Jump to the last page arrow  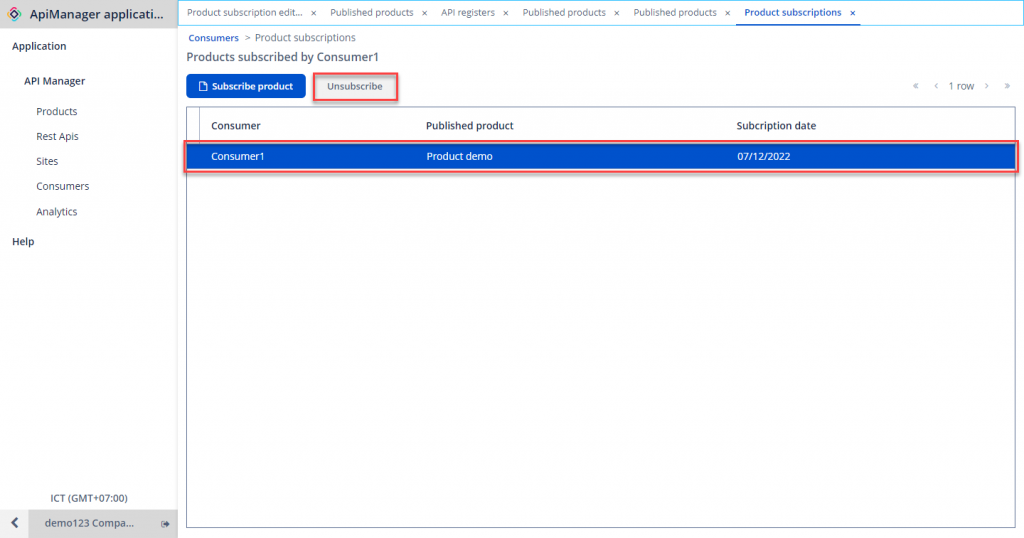(x=1007, y=86)
